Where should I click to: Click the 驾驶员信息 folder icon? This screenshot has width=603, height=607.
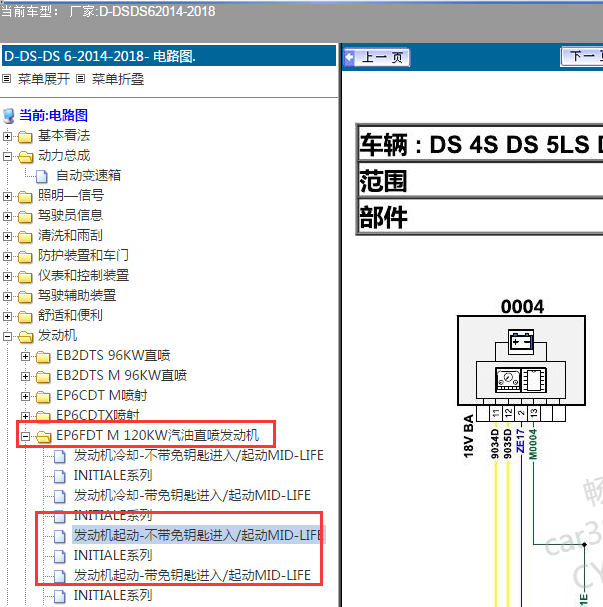[x=25, y=217]
